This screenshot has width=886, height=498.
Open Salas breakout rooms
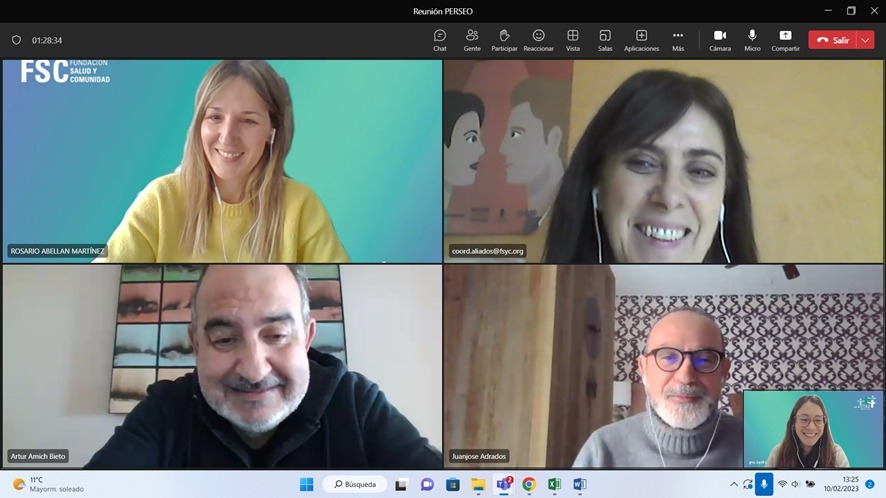coord(605,40)
